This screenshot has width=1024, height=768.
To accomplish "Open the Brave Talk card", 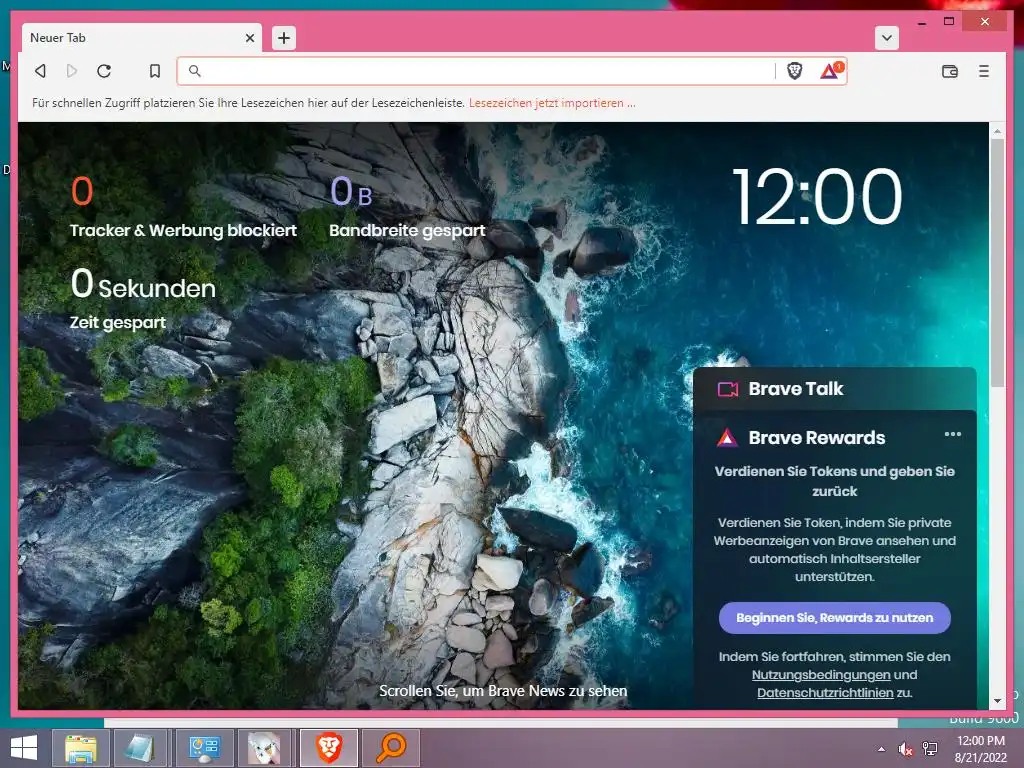I will 835,389.
